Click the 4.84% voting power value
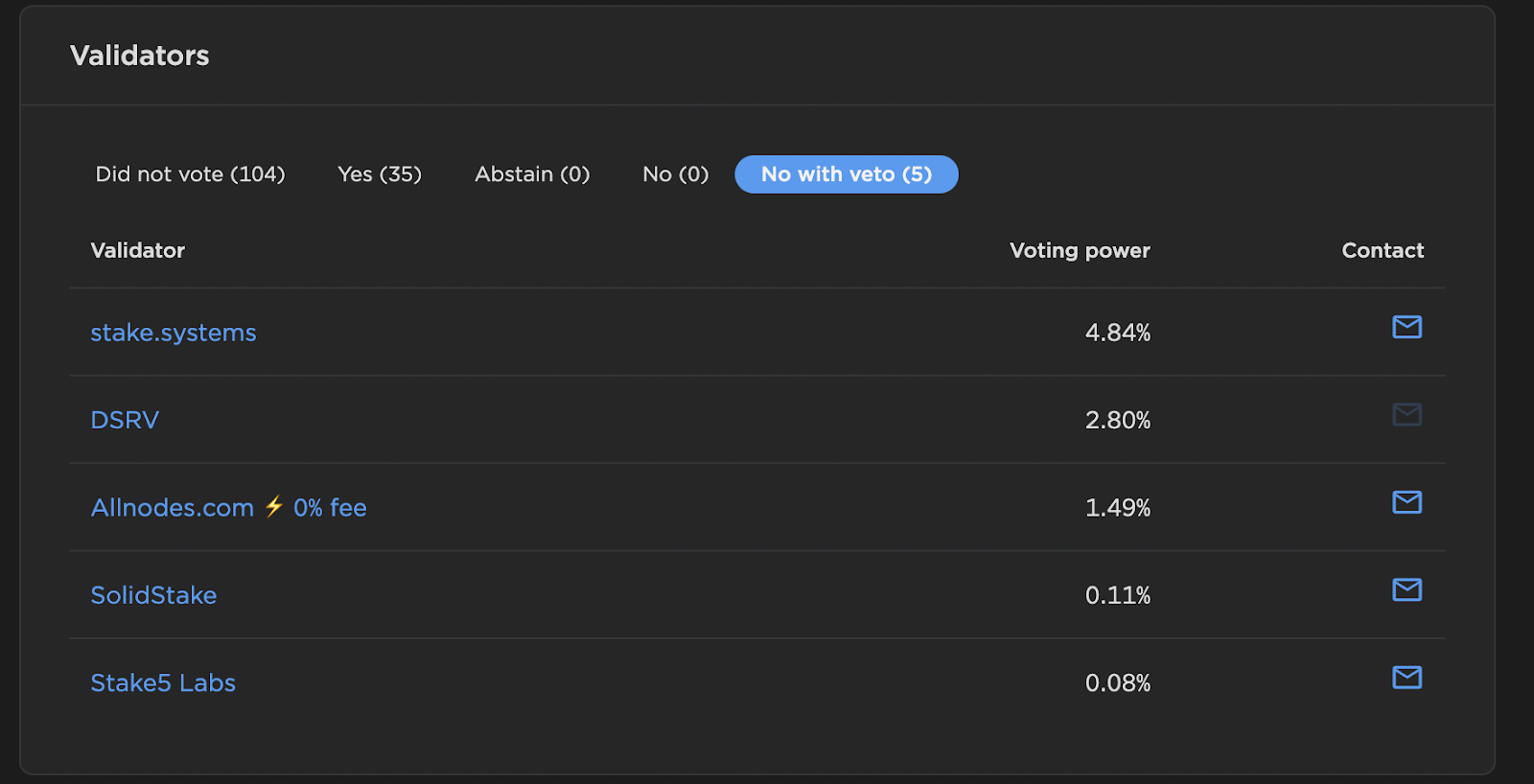This screenshot has height=784, width=1534. (1117, 333)
